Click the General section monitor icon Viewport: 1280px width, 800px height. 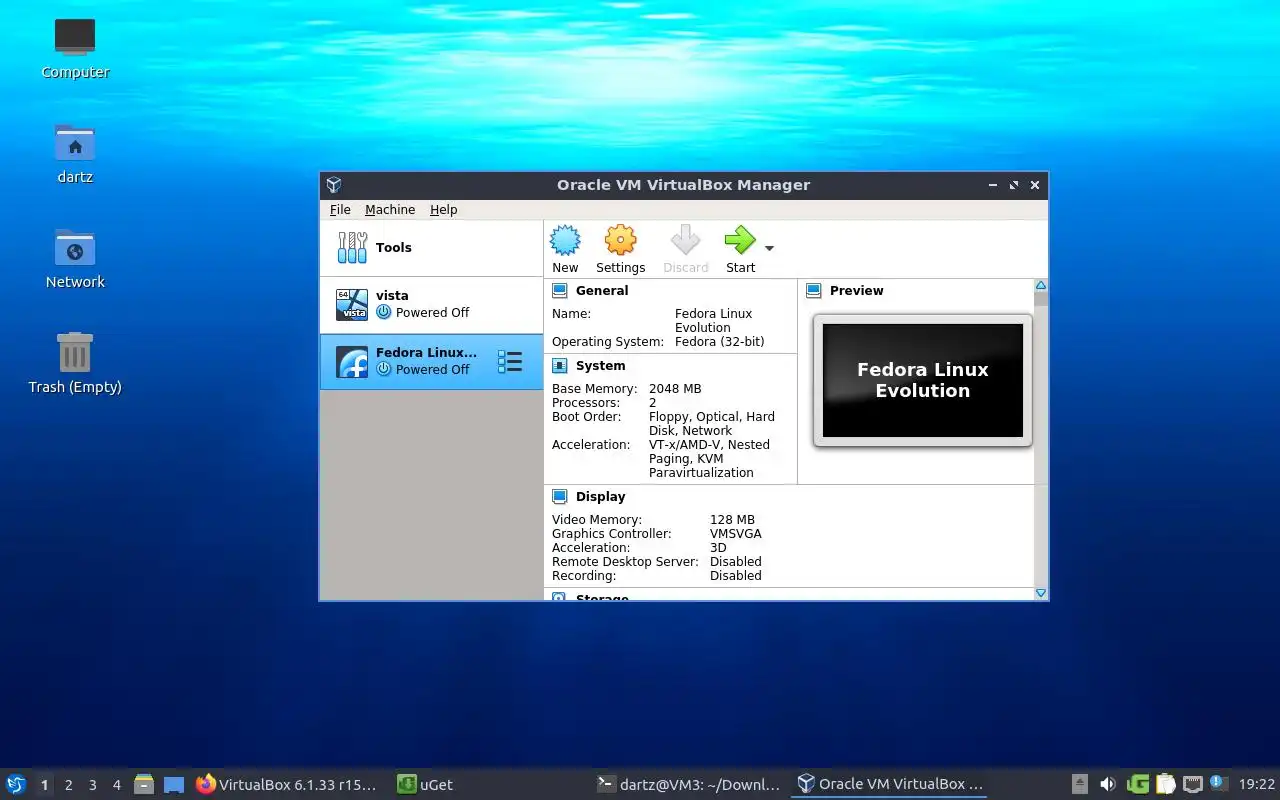pyautogui.click(x=560, y=290)
